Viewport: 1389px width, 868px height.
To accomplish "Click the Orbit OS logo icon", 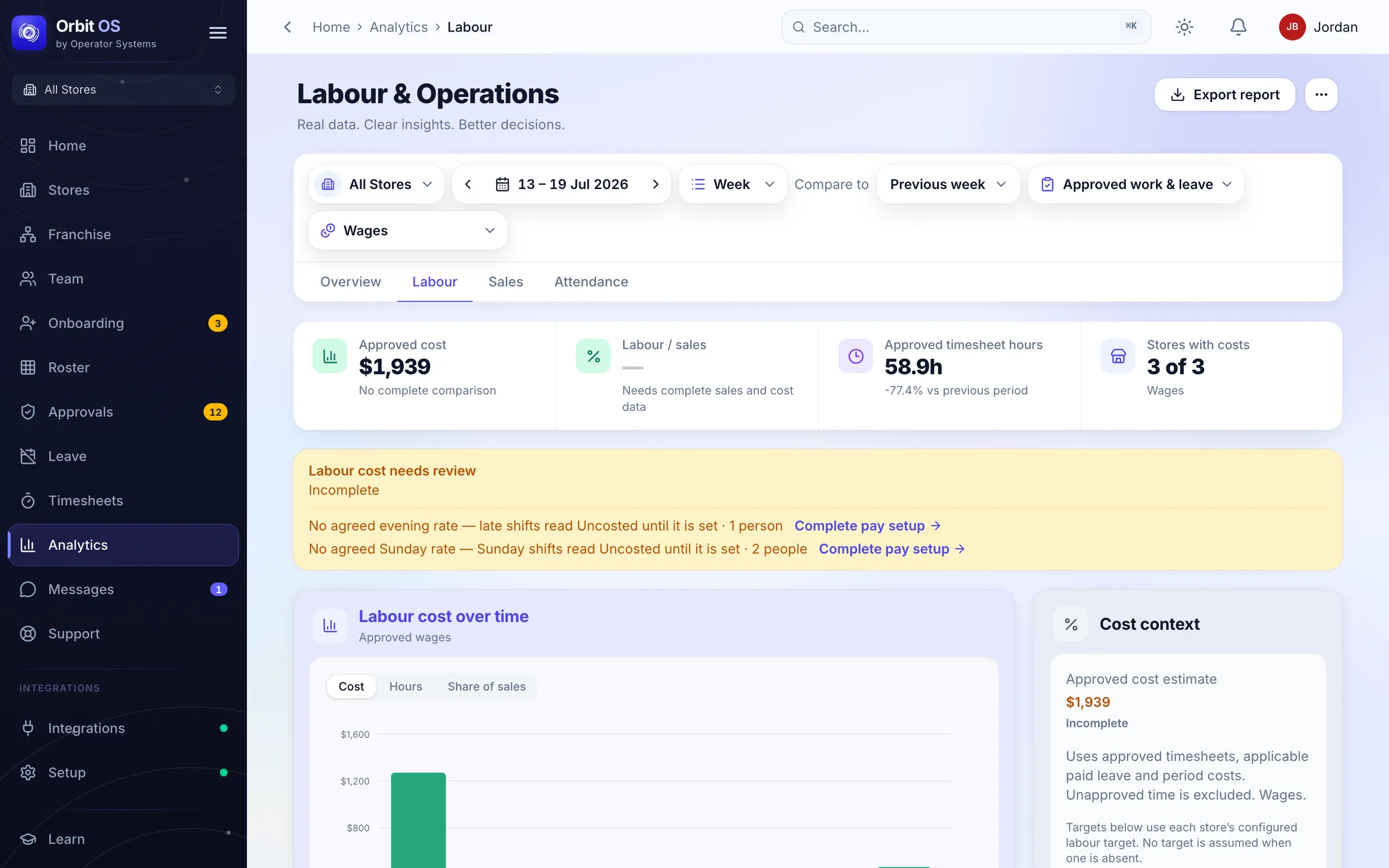I will pyautogui.click(x=29, y=32).
